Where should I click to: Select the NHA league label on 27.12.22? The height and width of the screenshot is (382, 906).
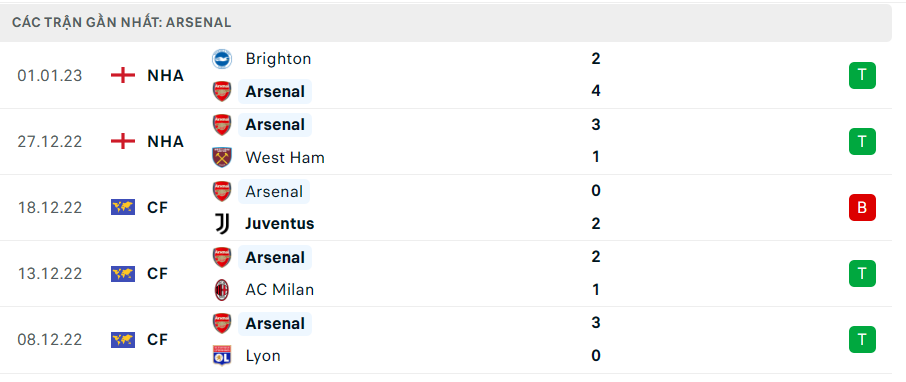(166, 142)
